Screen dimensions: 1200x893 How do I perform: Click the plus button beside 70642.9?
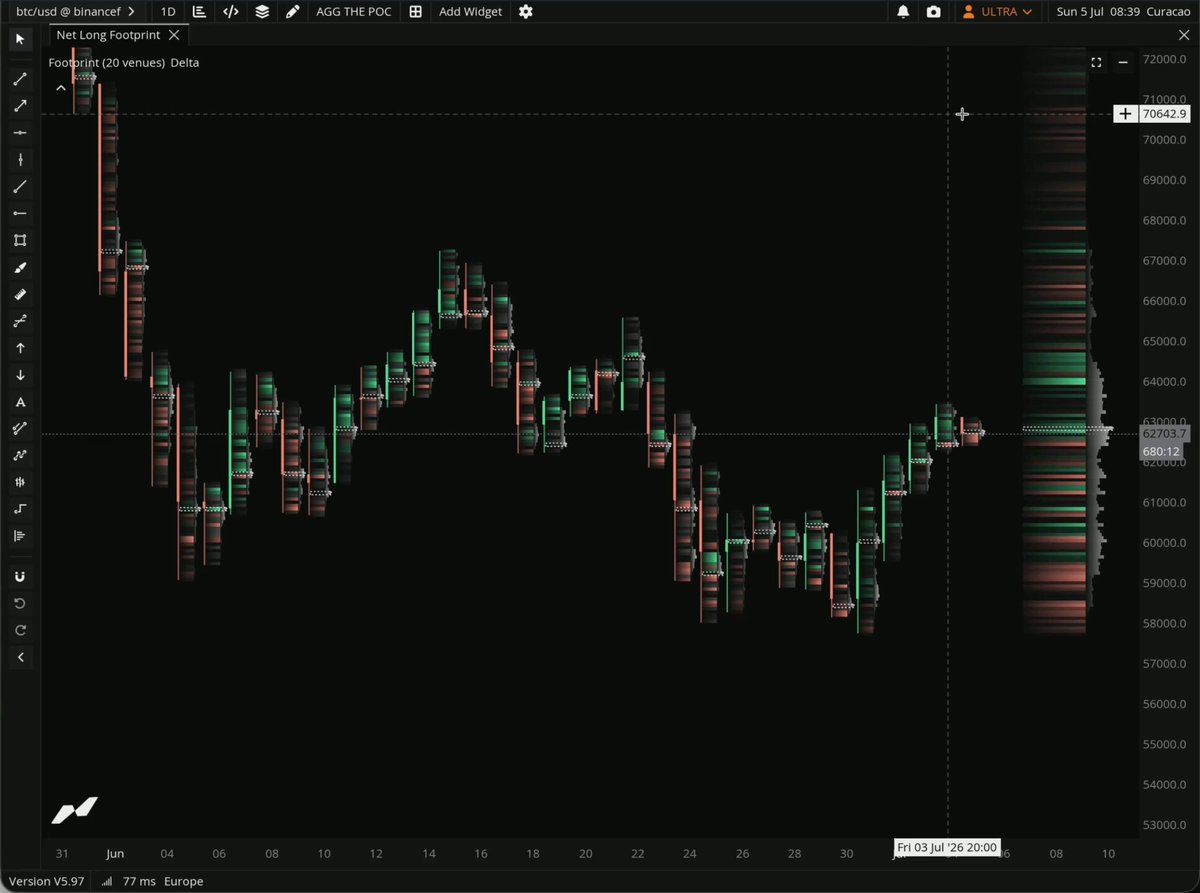coord(1126,114)
